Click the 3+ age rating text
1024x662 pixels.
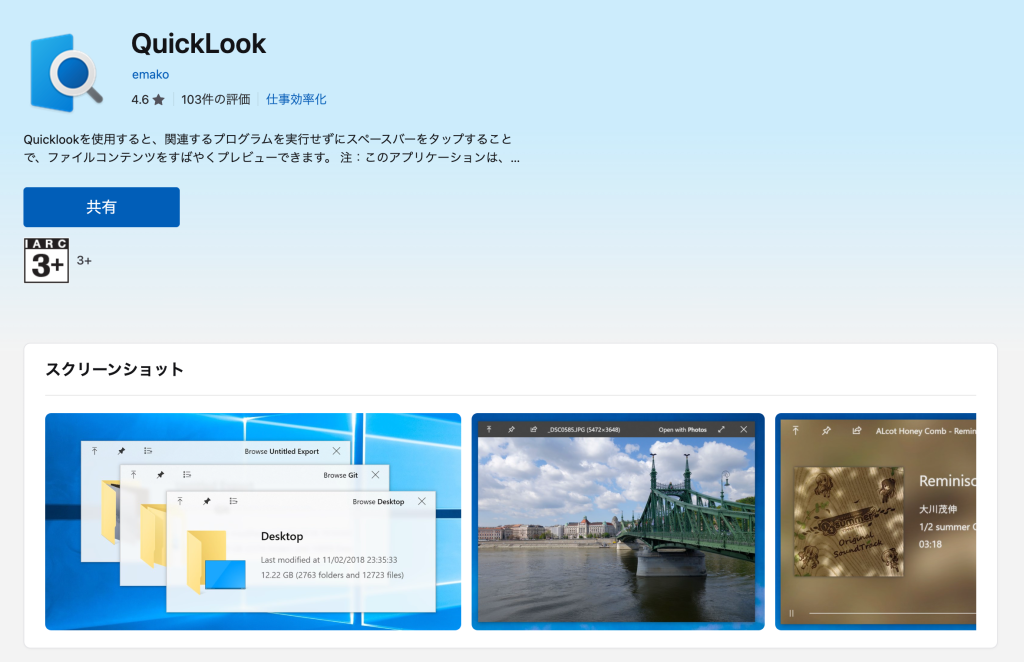pyautogui.click(x=84, y=260)
